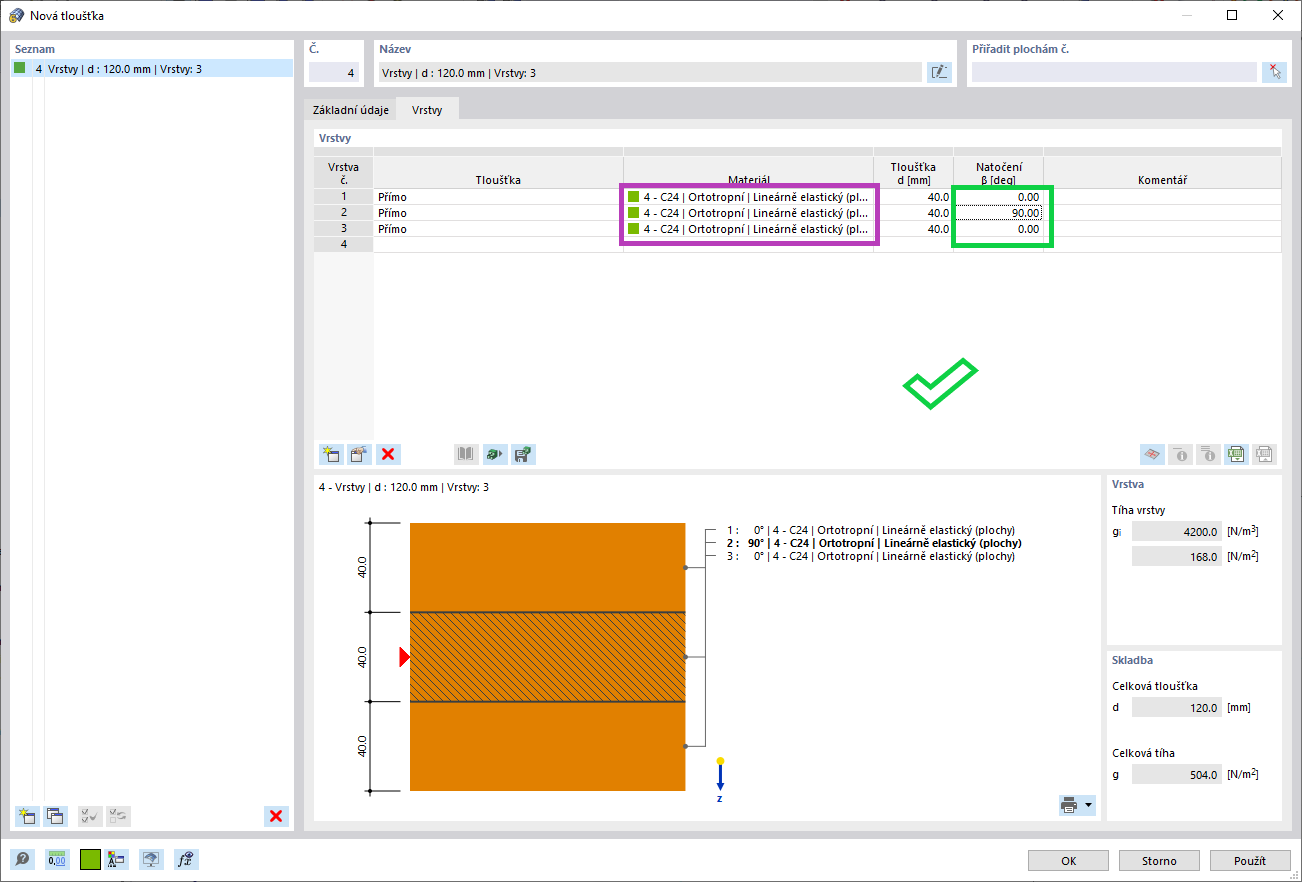Click the material cell in layer row 1
This screenshot has width=1302, height=882.
pos(748,197)
